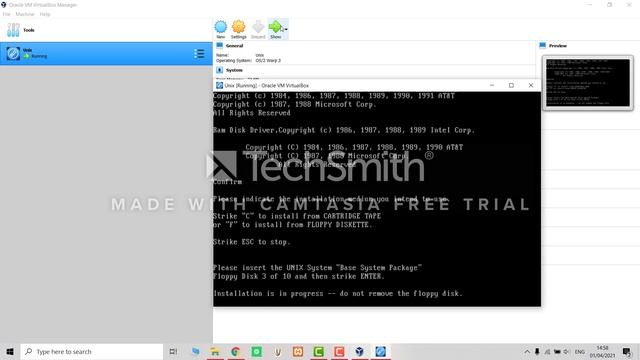Open the notification center icon

pyautogui.click(x=627, y=351)
